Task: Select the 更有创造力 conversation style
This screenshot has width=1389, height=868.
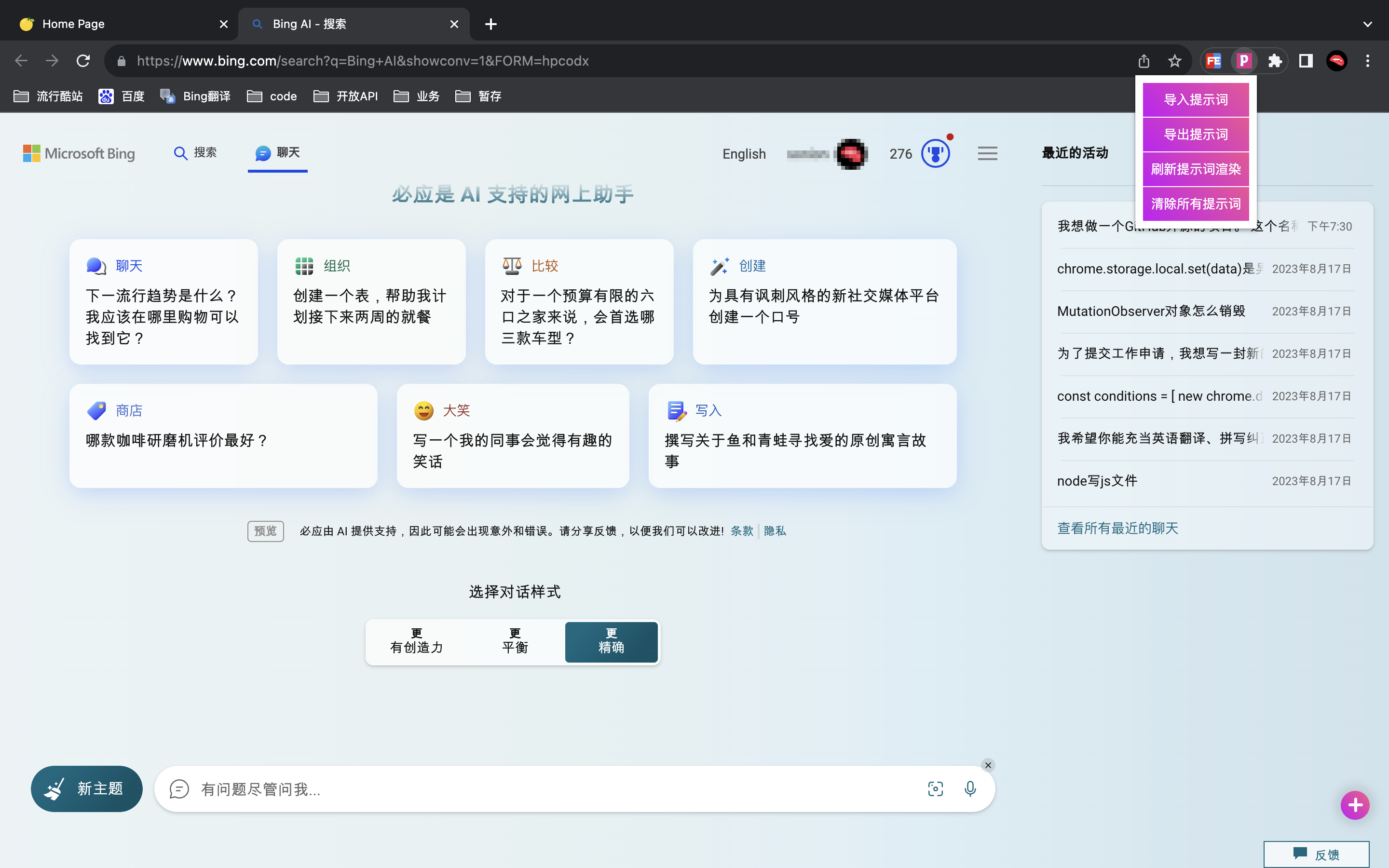Action: click(x=416, y=642)
